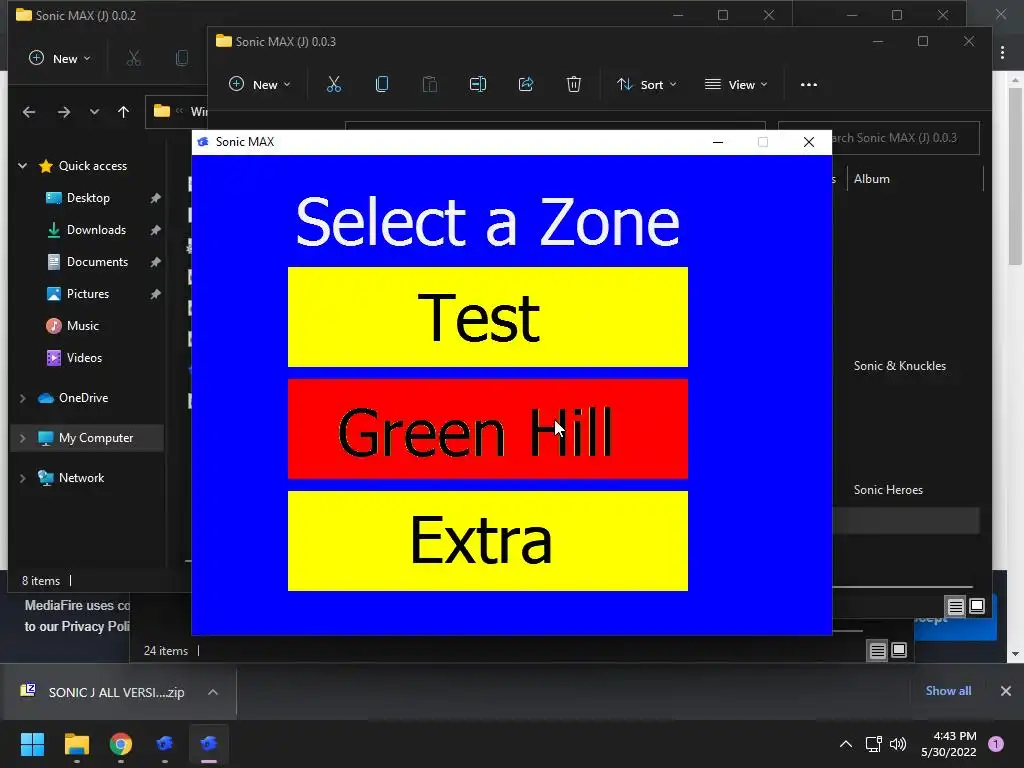Switch 24-items window to large thumbnails view
This screenshot has height=768, width=1024.
click(899, 650)
